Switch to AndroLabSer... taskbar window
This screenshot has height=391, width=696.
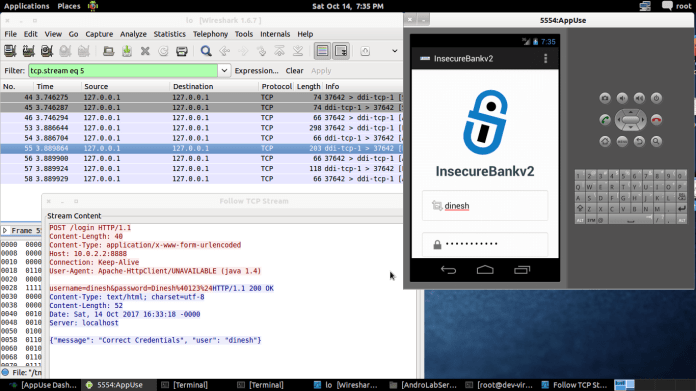tap(423, 385)
